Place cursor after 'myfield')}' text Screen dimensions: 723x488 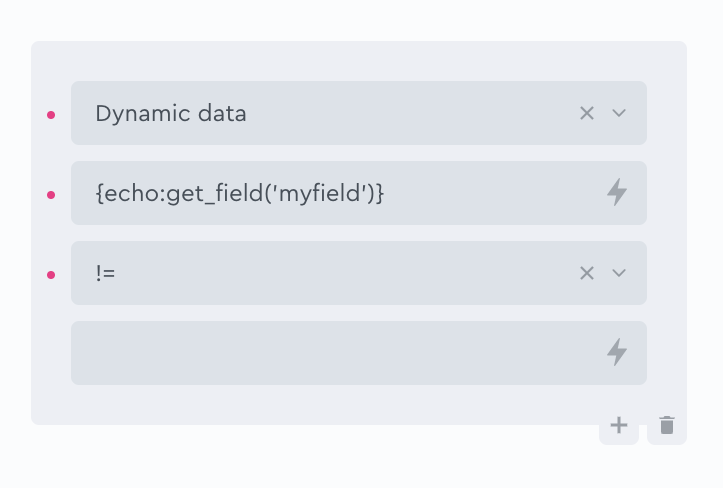click(385, 193)
